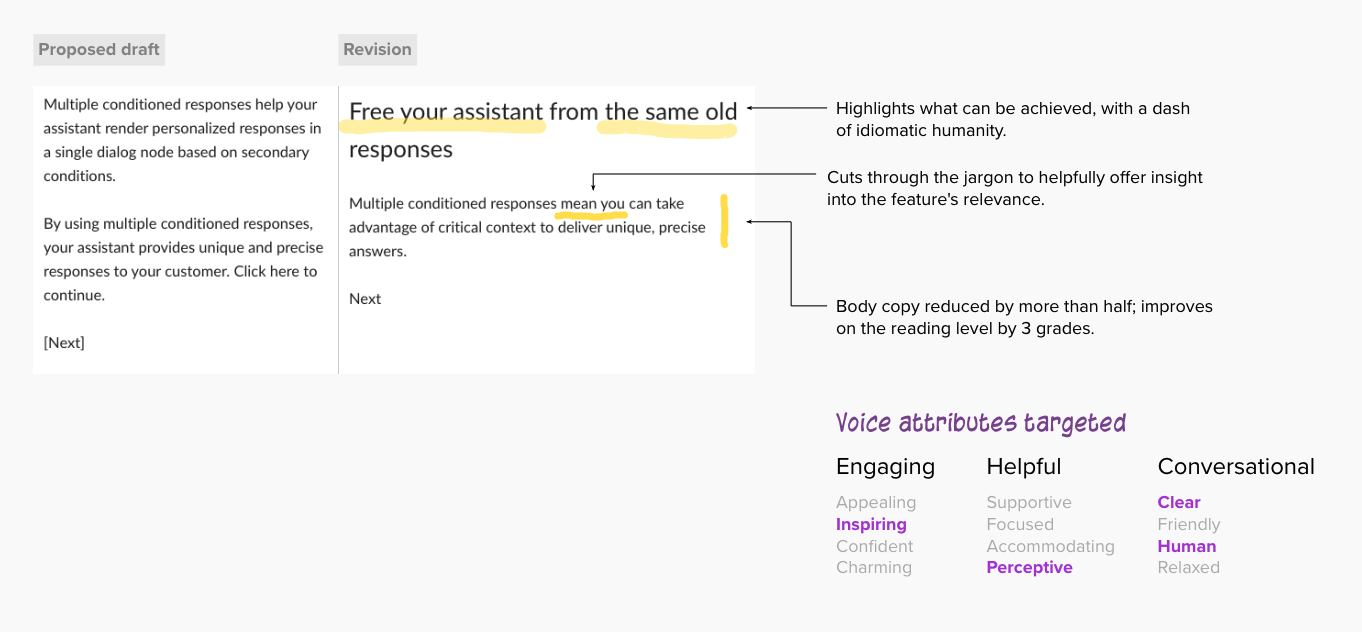
Task: Click the 'Highlights what can be achieved' annotation
Action: coord(1013,119)
